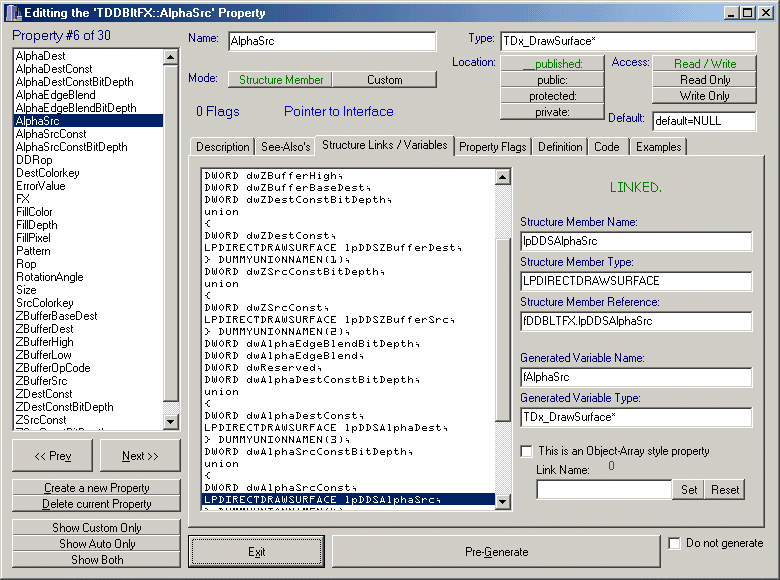The height and width of the screenshot is (580, 780).
Task: Click 'Create a new Property'
Action: pos(96,488)
